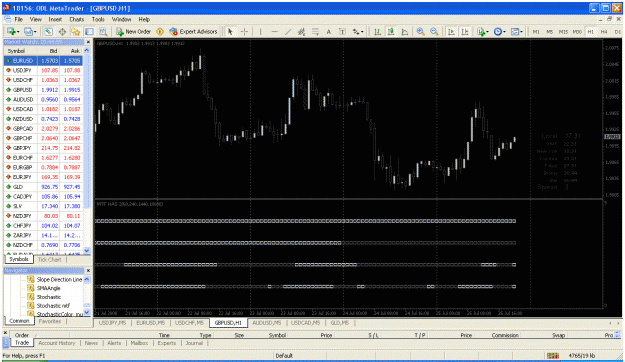Click the zoom in magnifier icon
Viewport: 625px width, 362px height.
421,31
